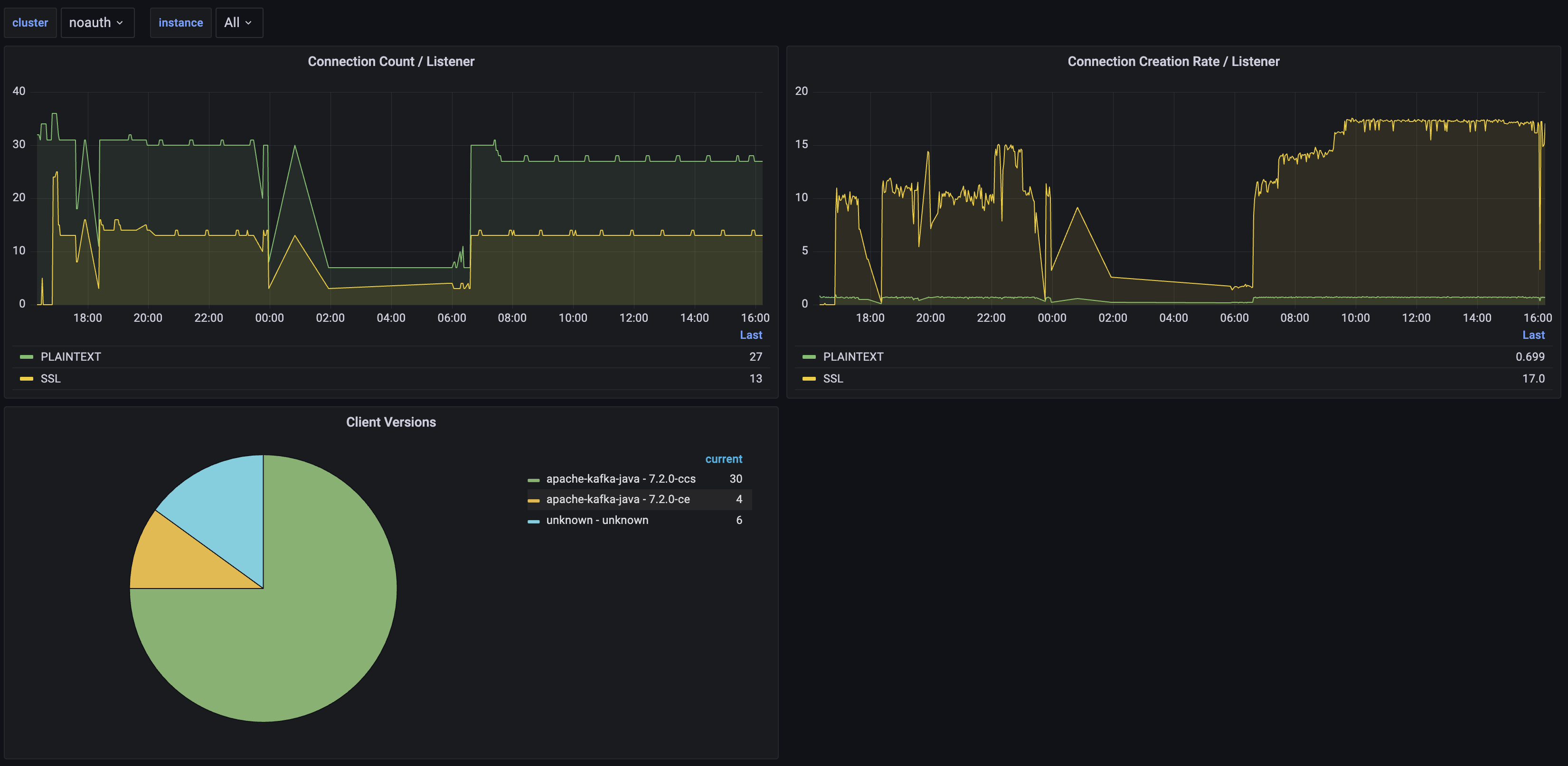Image resolution: width=1568 pixels, height=766 pixels.
Task: Click value 30 in Client Versions legend
Action: (x=735, y=479)
